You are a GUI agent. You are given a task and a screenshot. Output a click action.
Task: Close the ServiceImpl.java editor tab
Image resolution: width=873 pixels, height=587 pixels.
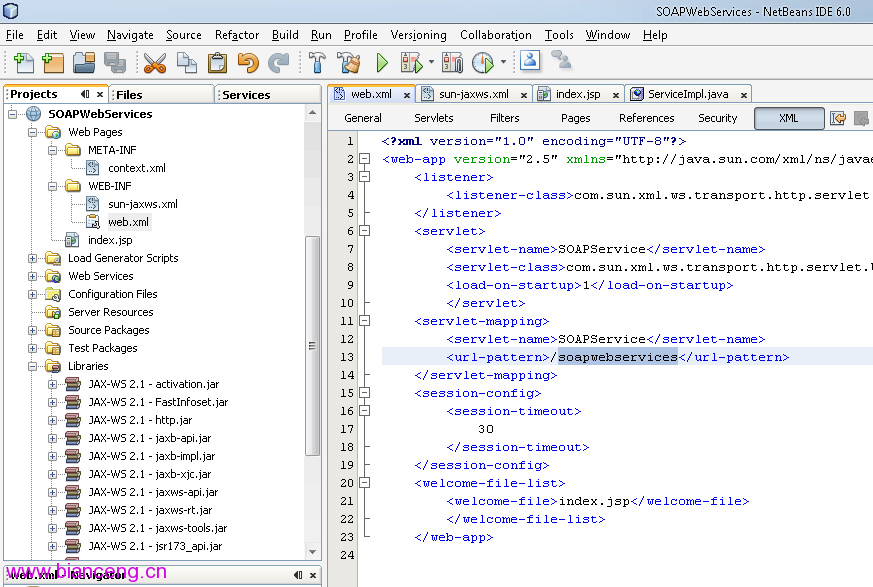tap(744, 95)
